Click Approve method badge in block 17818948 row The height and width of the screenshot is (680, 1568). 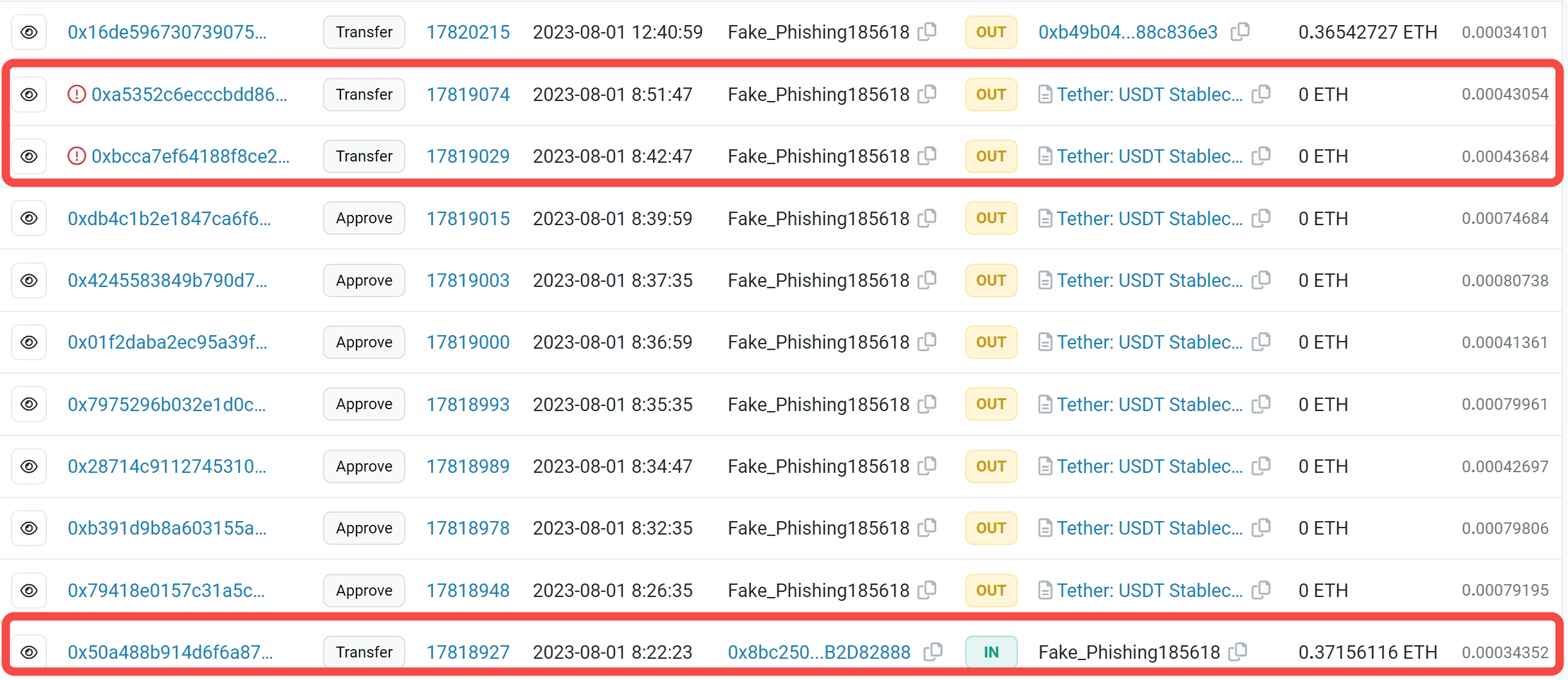(x=364, y=591)
